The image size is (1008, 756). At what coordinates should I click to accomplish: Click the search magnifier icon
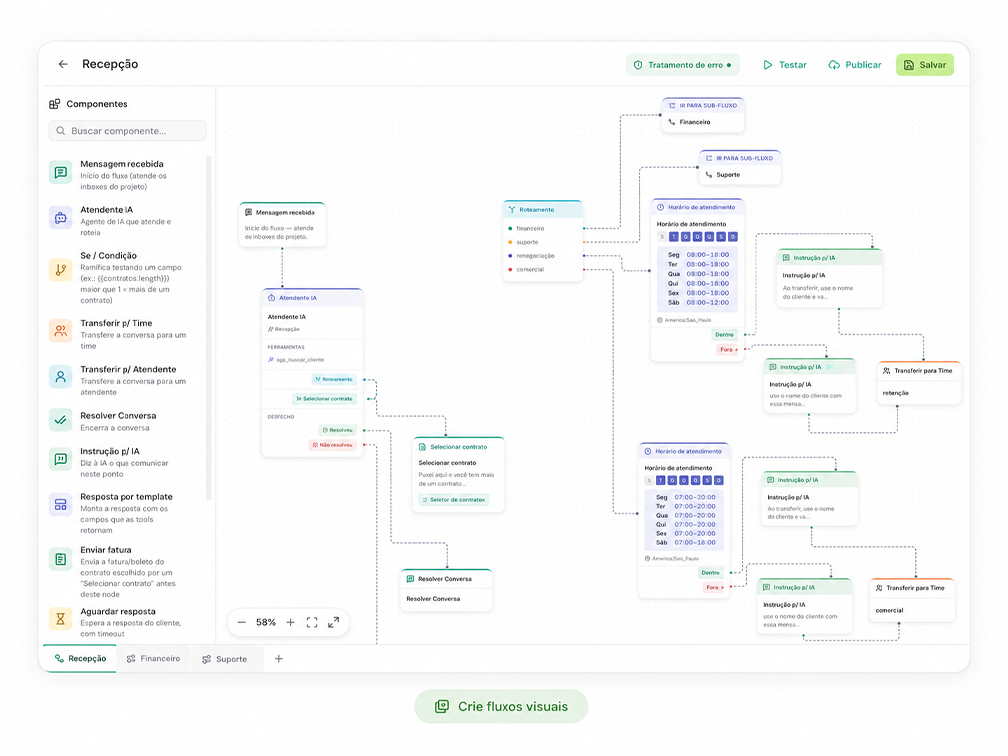coord(60,130)
